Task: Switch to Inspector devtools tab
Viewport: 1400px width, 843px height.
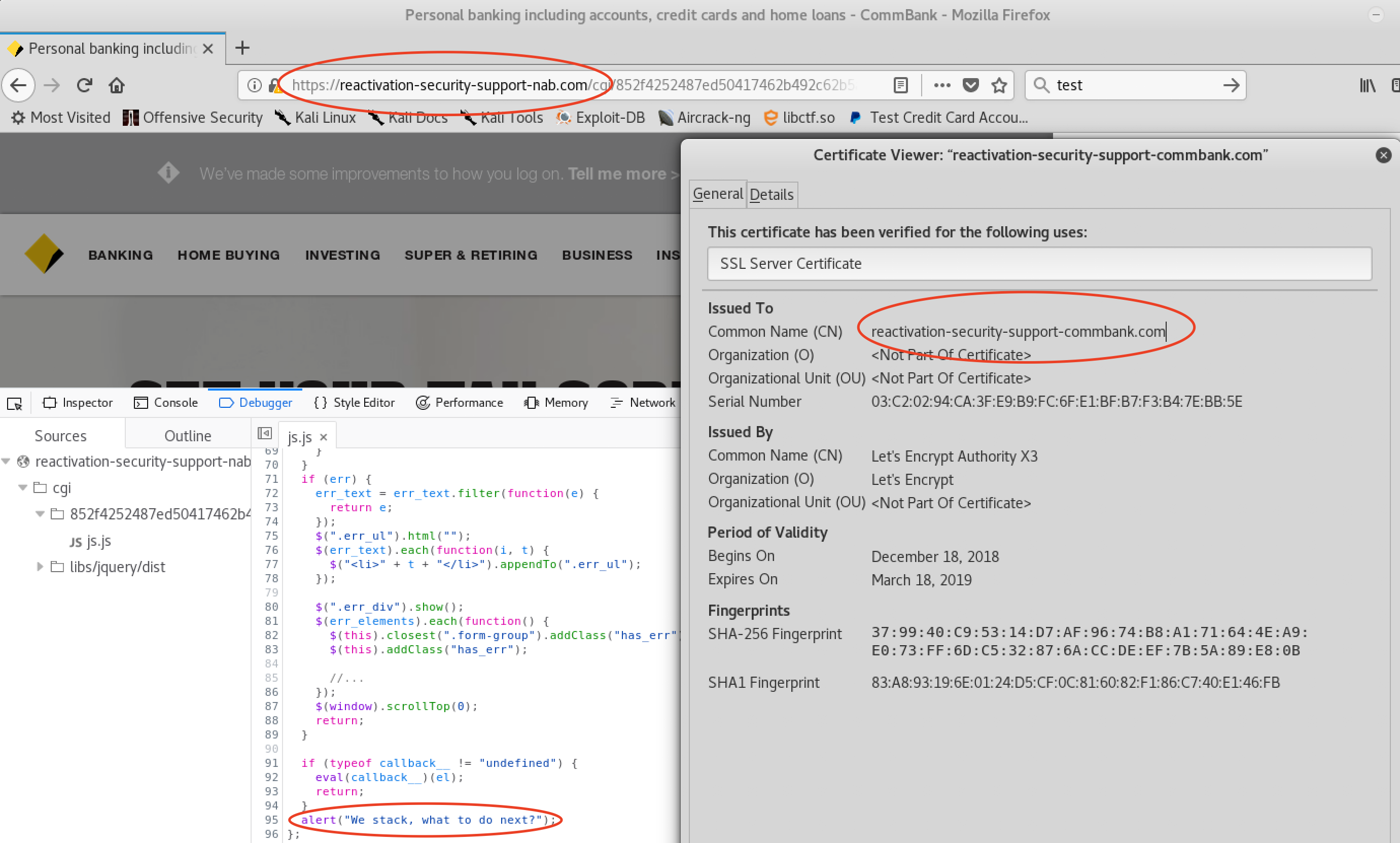Action: click(x=78, y=403)
